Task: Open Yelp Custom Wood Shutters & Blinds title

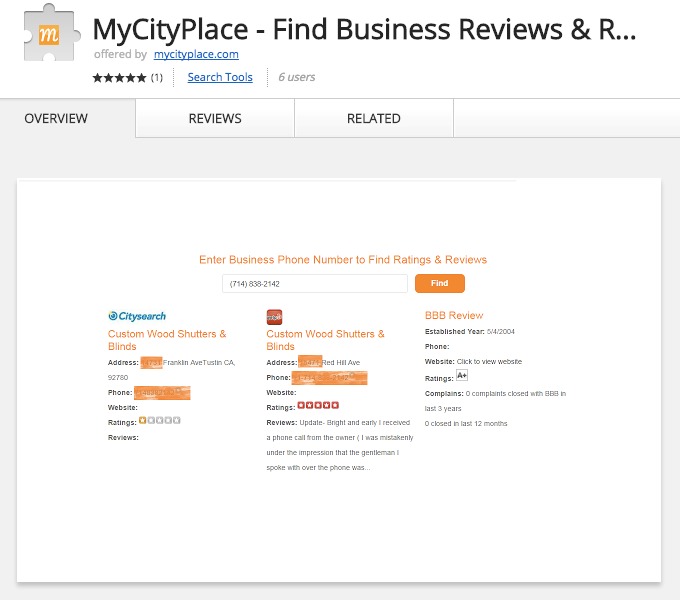Action: pos(325,340)
